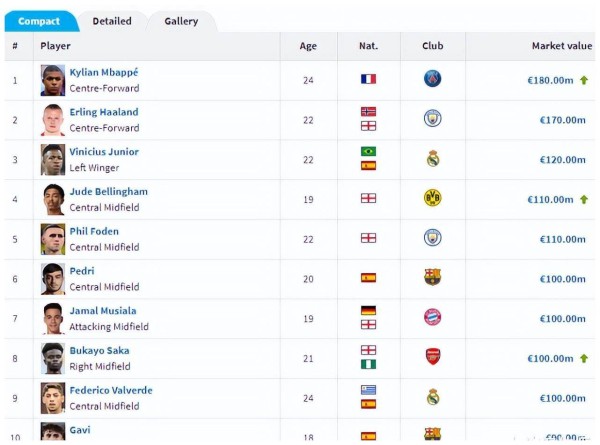This screenshot has width=600, height=445.
Task: Click FC Barcelona crest in Pedri row
Action: pyautogui.click(x=432, y=277)
